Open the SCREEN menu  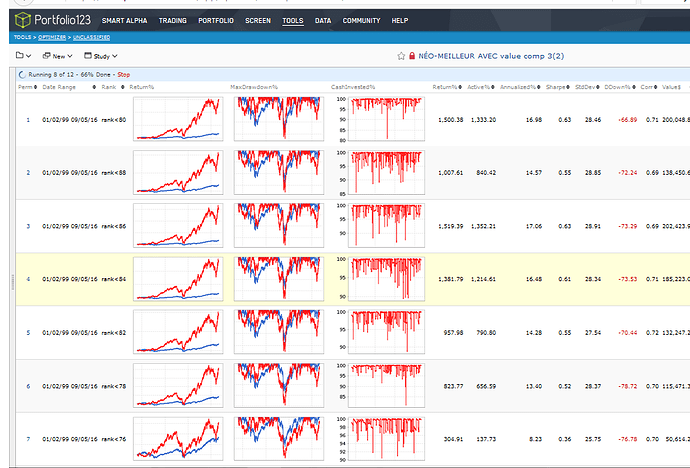click(x=258, y=21)
